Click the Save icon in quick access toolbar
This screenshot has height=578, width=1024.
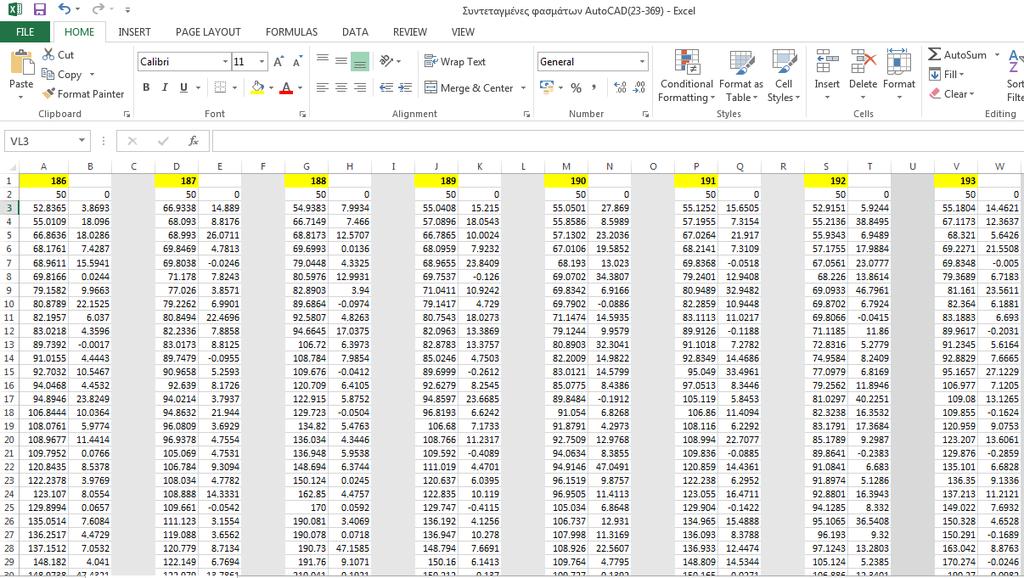(40, 9)
